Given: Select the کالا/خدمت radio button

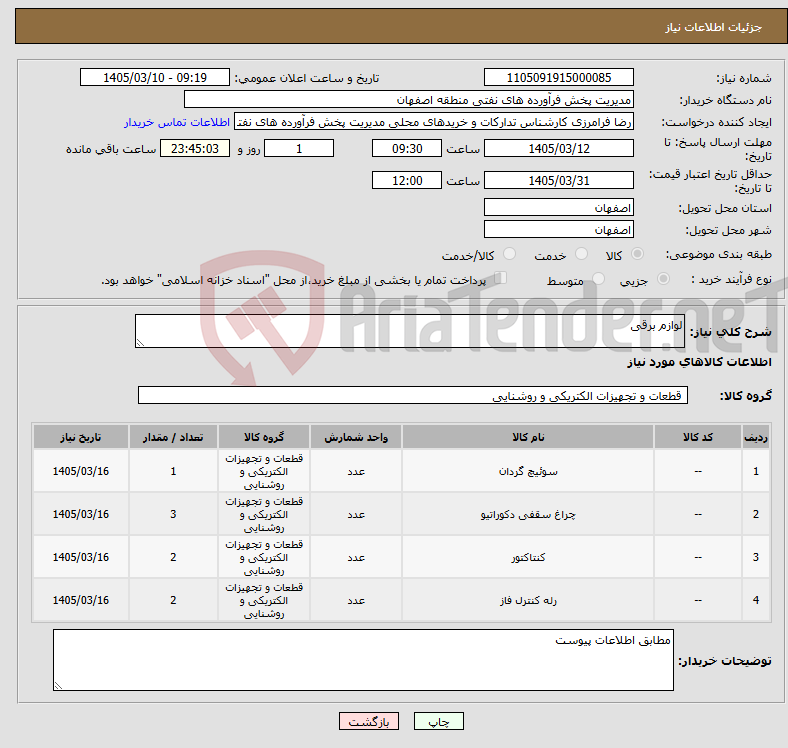Looking at the screenshot, I should (x=510, y=254).
